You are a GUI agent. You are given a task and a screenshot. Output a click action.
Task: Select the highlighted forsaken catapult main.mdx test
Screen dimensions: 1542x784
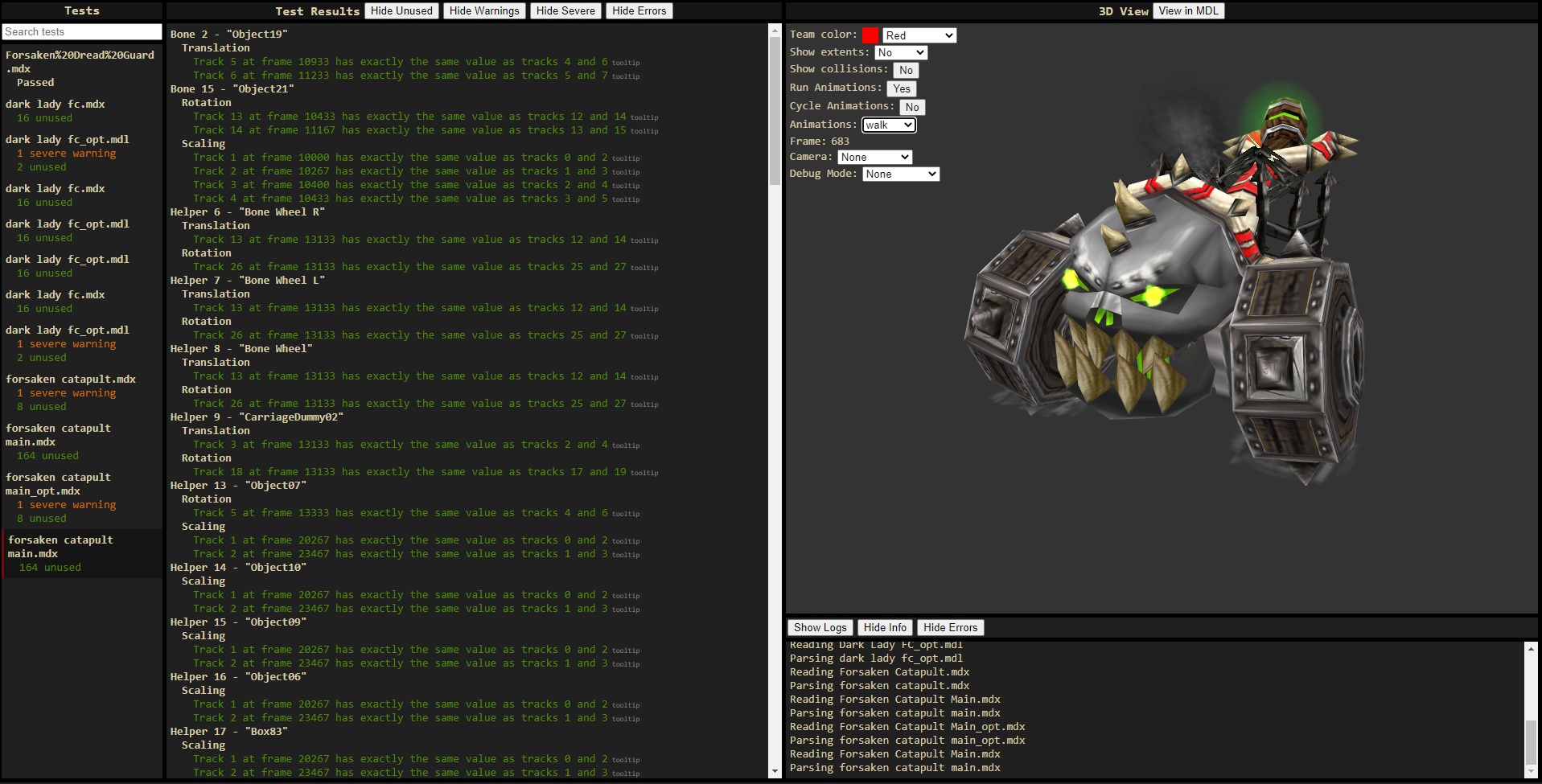click(80, 553)
